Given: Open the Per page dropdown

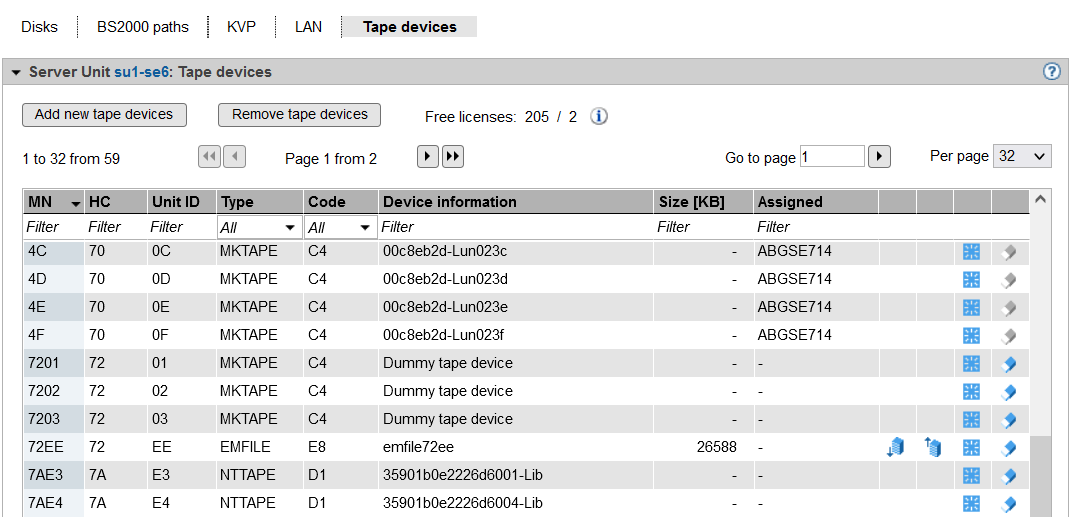Looking at the screenshot, I should (1022, 156).
